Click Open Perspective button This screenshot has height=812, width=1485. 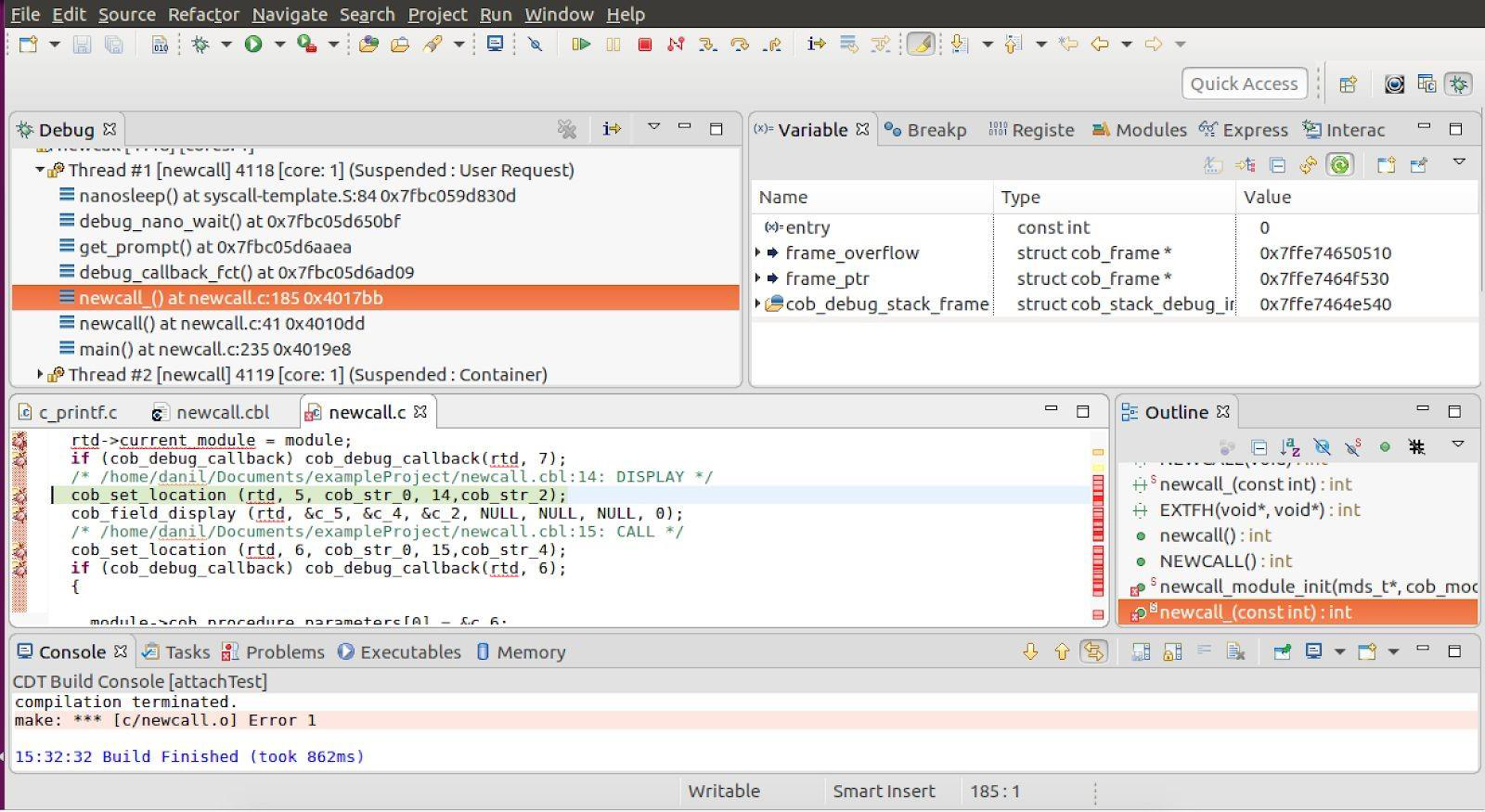[x=1348, y=84]
